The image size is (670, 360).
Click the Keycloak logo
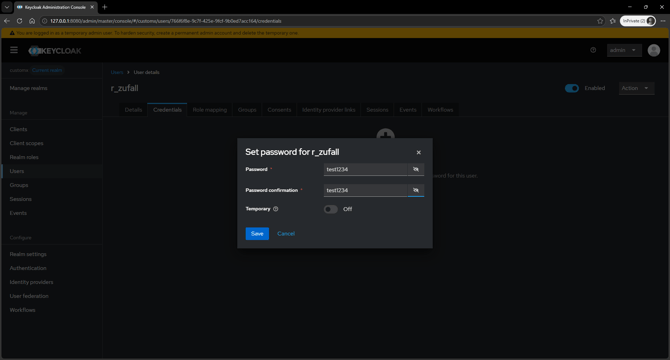[55, 51]
